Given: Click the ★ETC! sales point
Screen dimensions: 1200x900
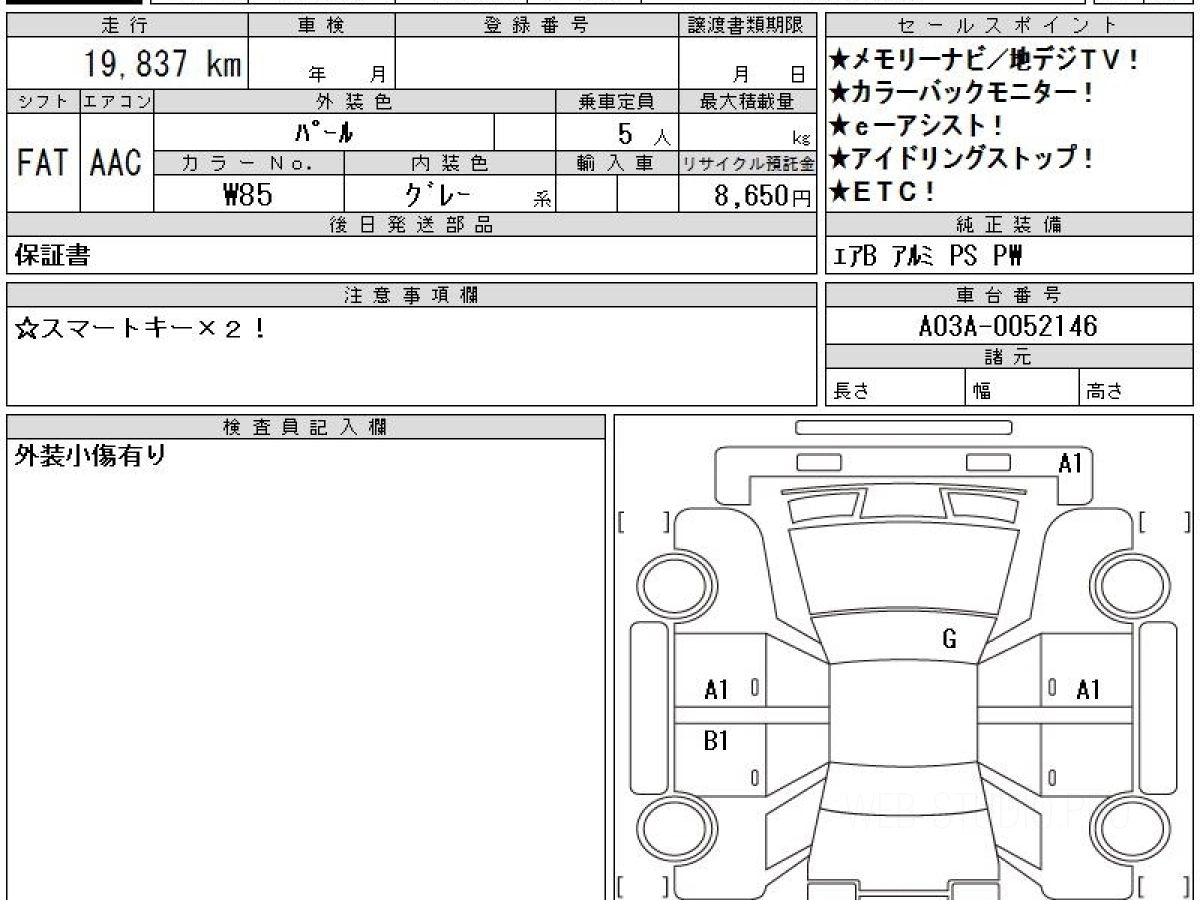Looking at the screenshot, I should (x=883, y=191).
